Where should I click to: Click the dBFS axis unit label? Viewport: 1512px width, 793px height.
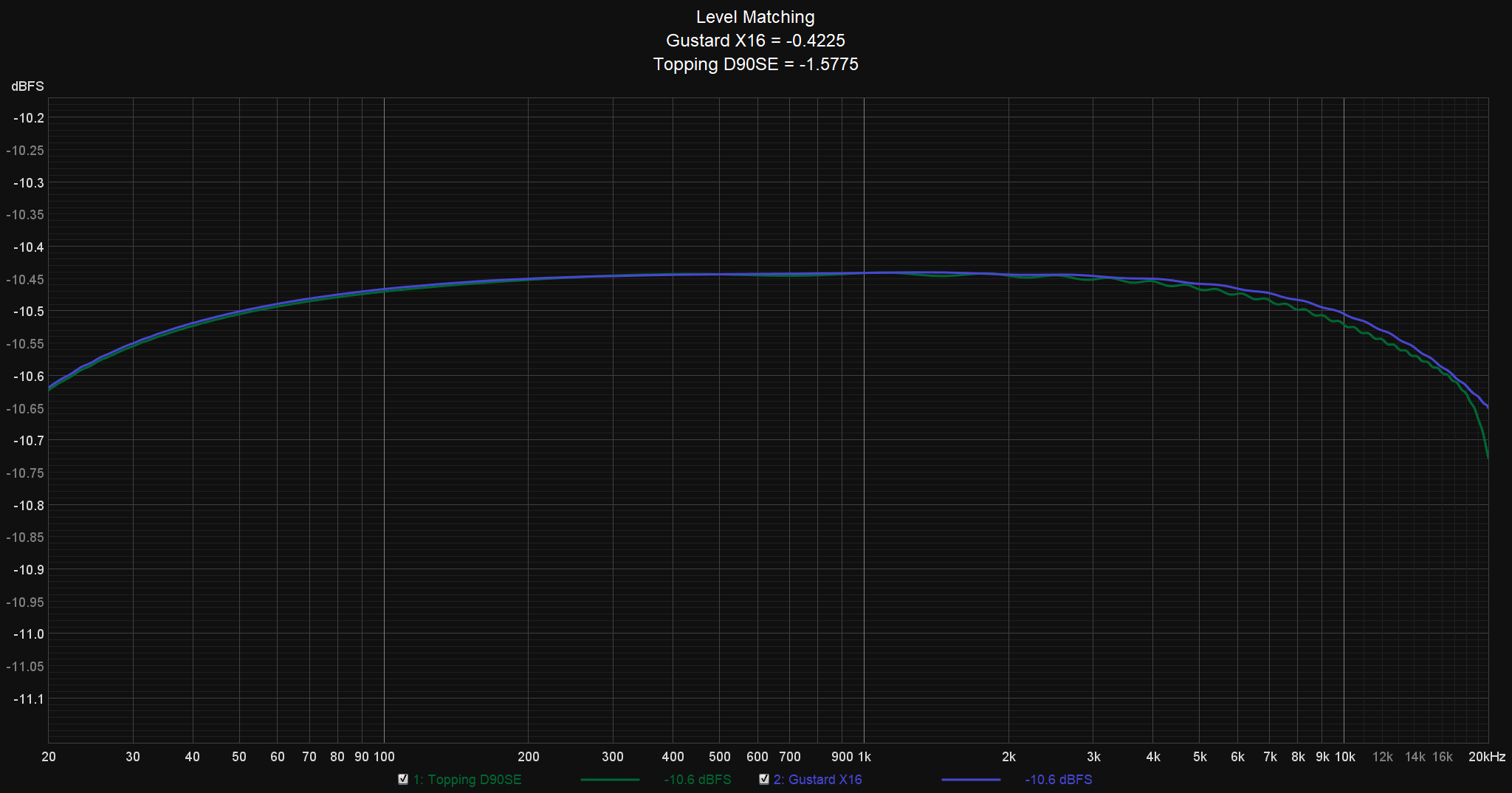(x=27, y=86)
